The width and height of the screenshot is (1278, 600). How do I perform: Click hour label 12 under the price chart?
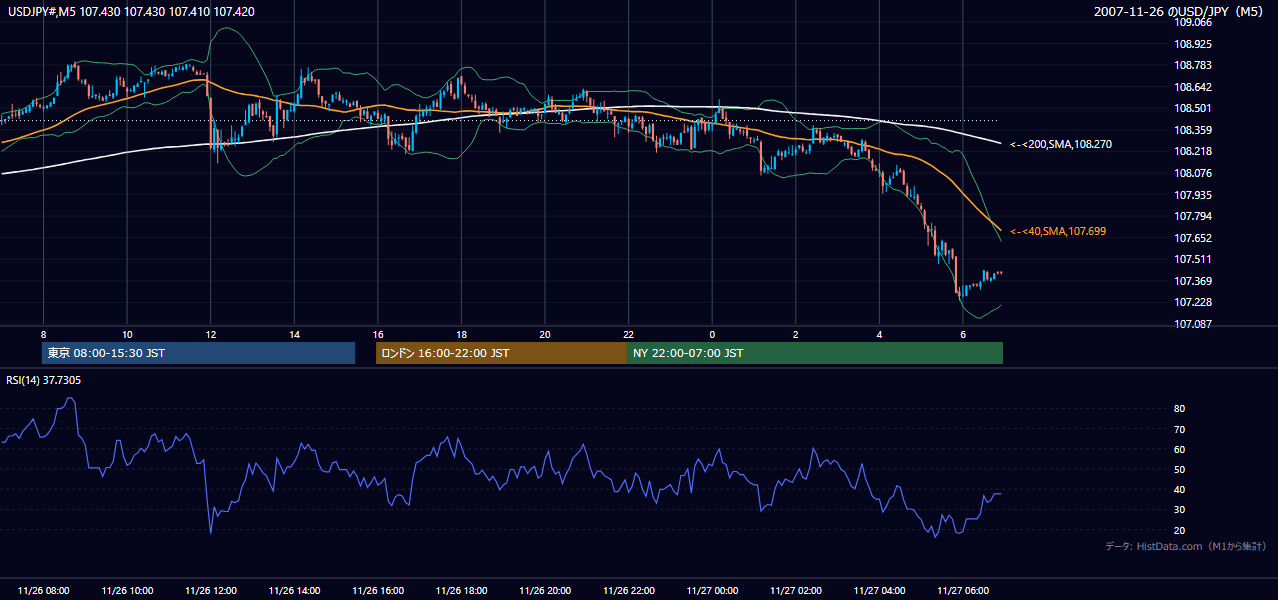coord(210,334)
